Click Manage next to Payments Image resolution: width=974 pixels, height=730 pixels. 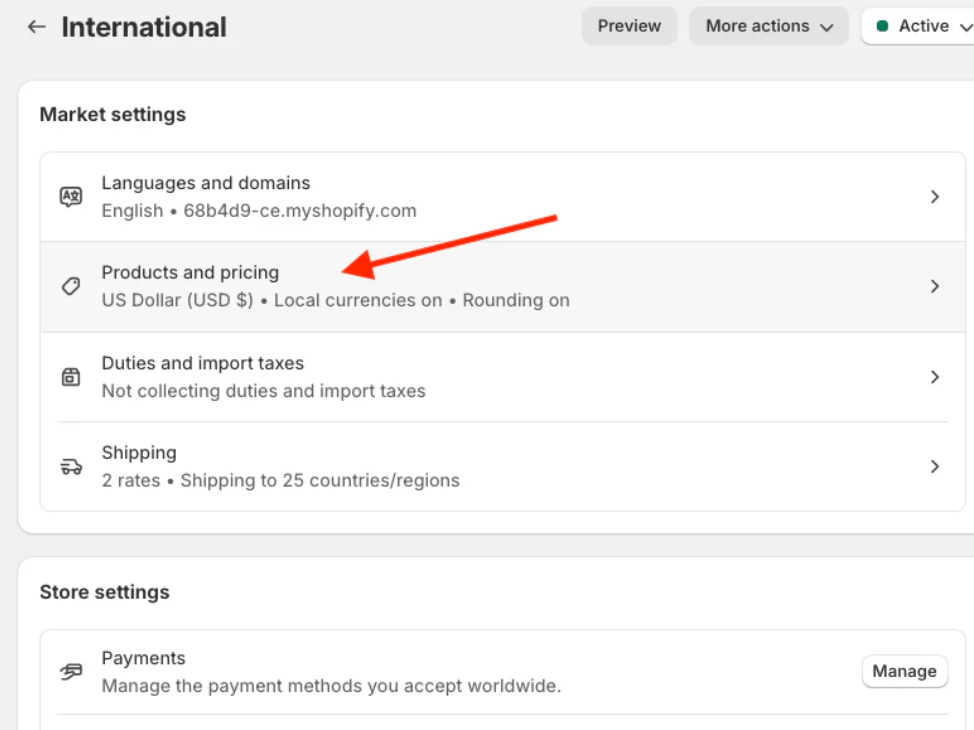(904, 671)
